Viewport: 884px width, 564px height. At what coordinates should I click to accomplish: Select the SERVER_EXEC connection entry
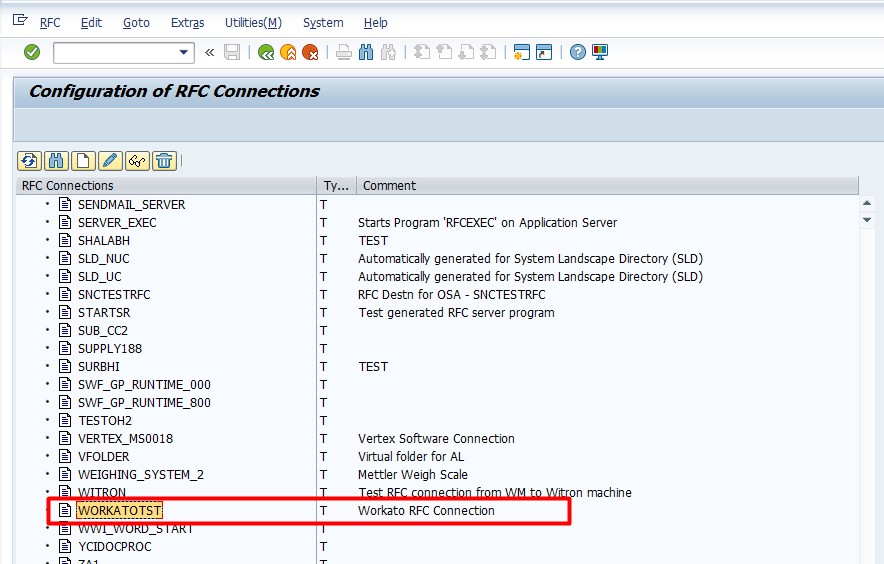[x=117, y=223]
